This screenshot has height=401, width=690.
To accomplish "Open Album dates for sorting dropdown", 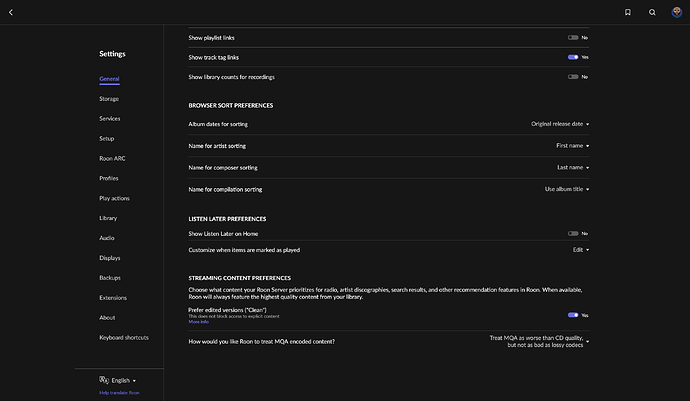I will (x=559, y=124).
